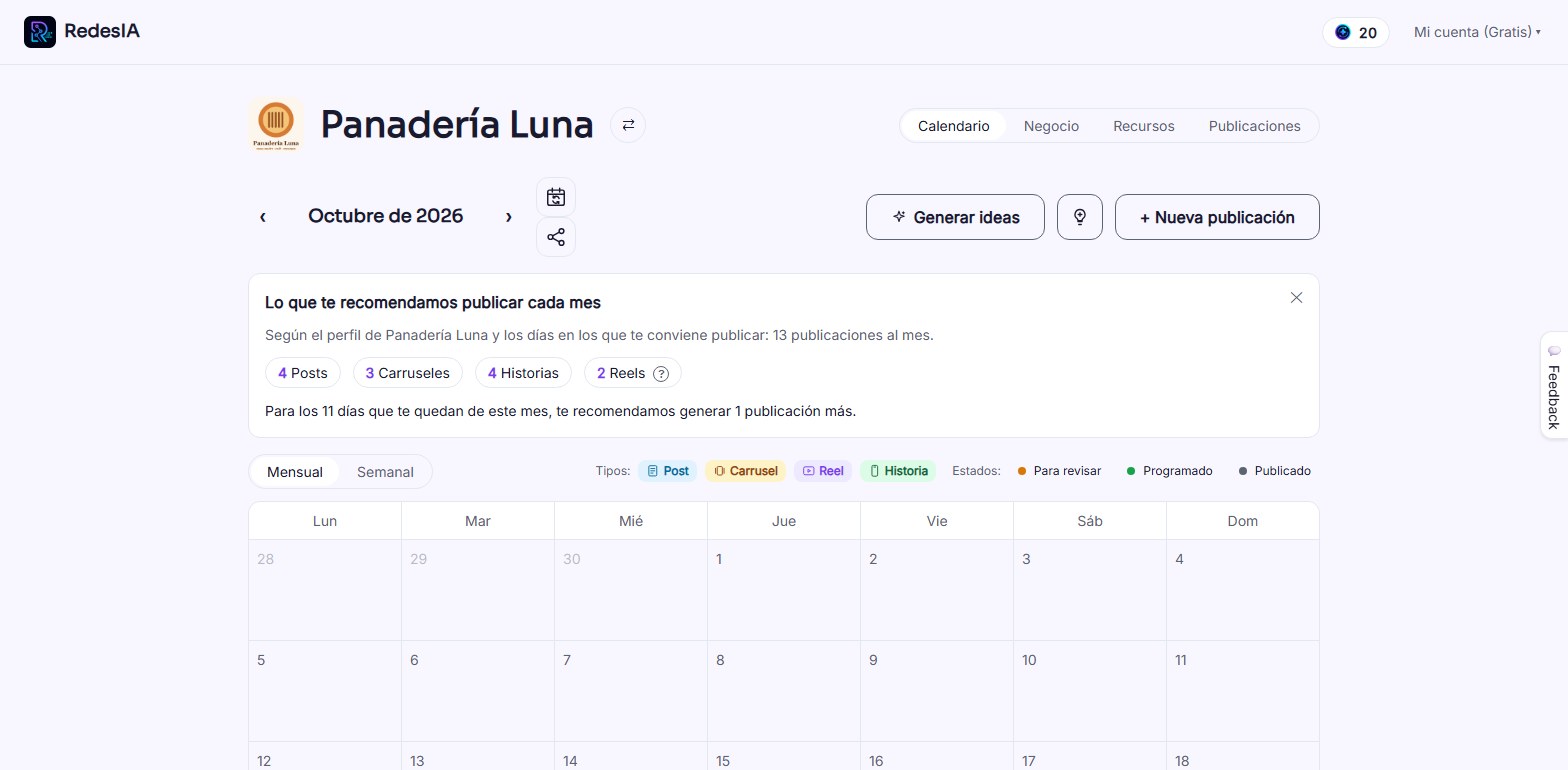The height and width of the screenshot is (770, 1568).
Task: Select calendar day 4 (Dom)
Action: [1243, 590]
